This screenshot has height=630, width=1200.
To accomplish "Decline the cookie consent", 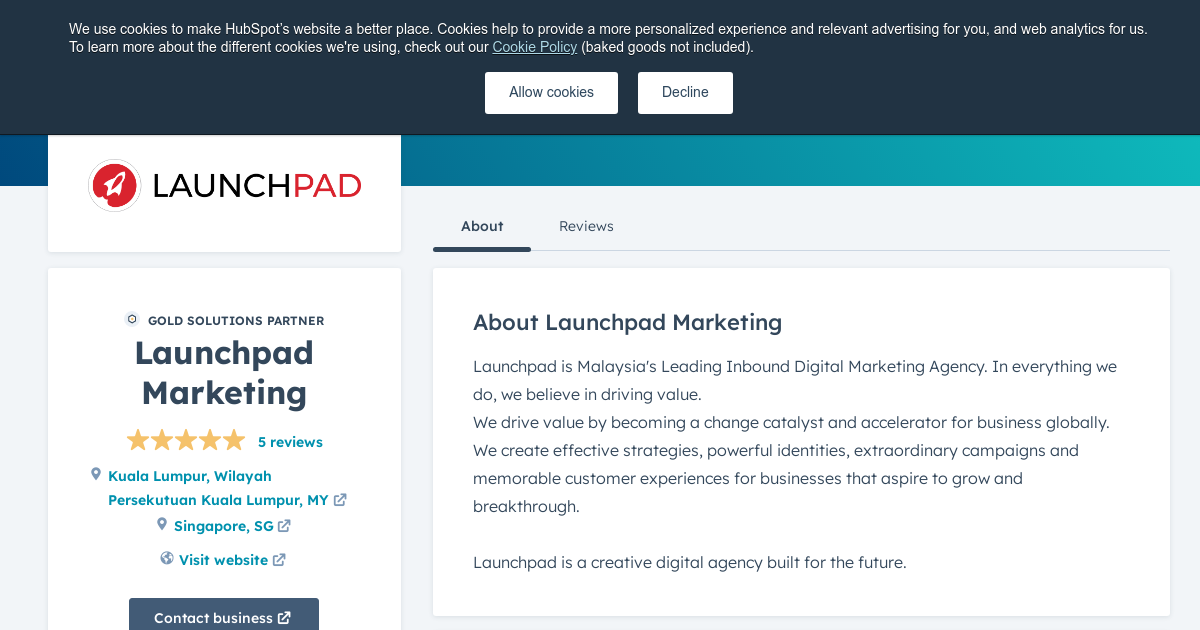I will 685,92.
